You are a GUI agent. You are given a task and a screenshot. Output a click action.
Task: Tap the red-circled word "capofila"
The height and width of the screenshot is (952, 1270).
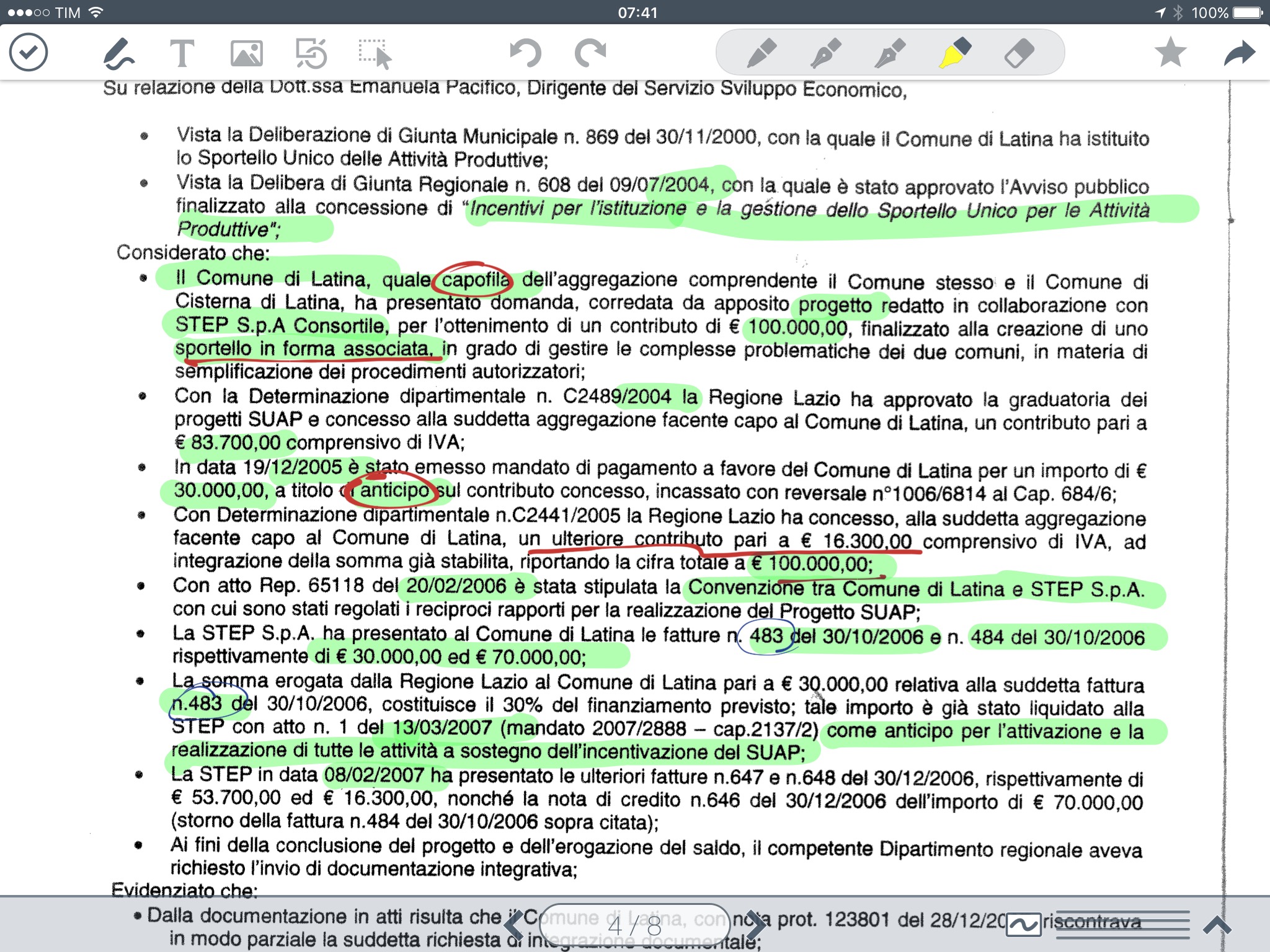tap(474, 280)
